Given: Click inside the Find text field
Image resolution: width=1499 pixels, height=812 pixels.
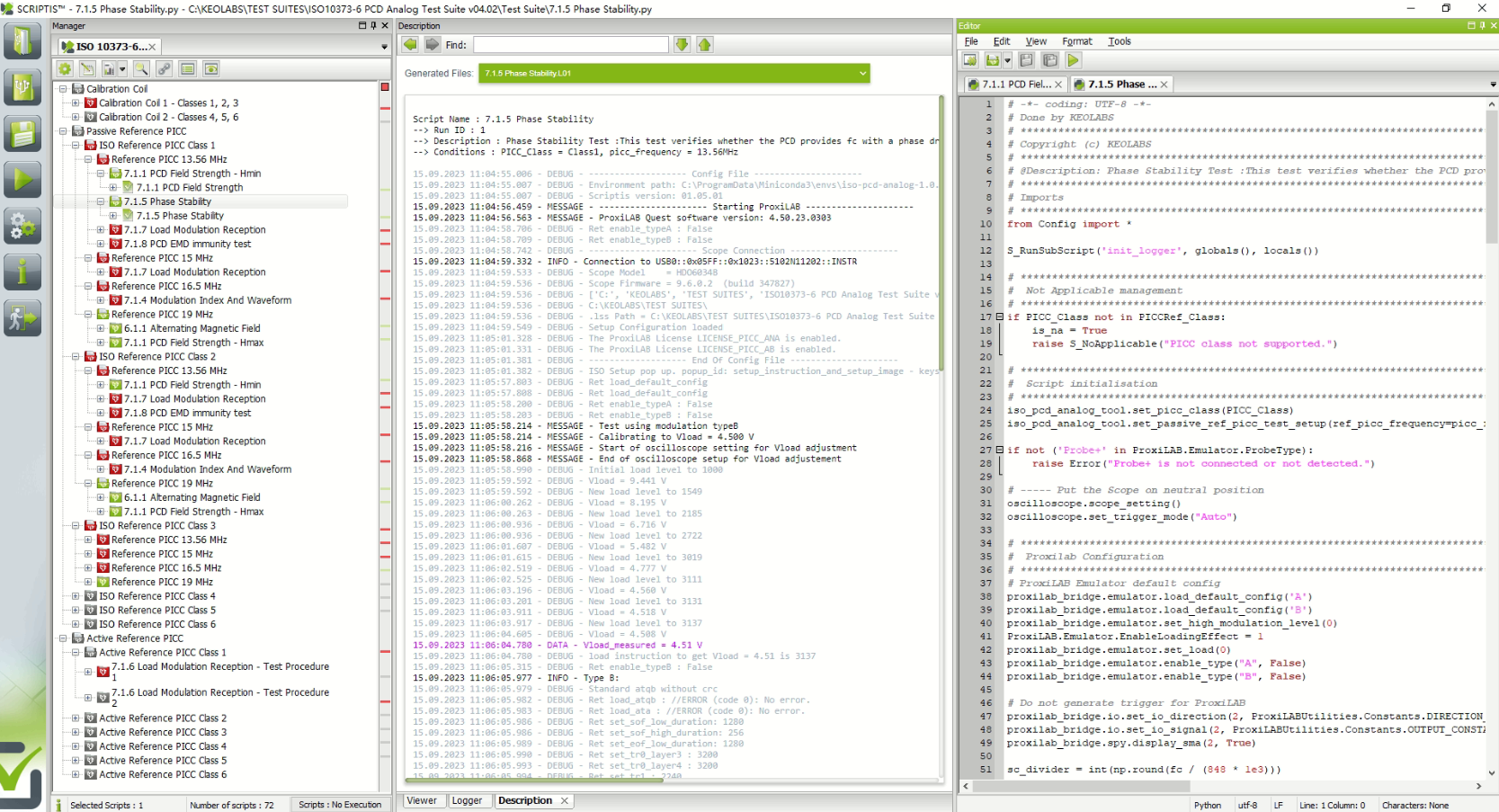Looking at the screenshot, I should click(x=570, y=45).
